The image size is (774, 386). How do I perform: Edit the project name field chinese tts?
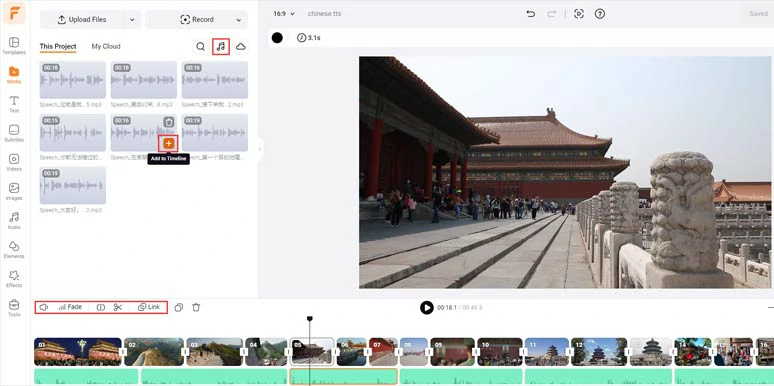coord(324,14)
